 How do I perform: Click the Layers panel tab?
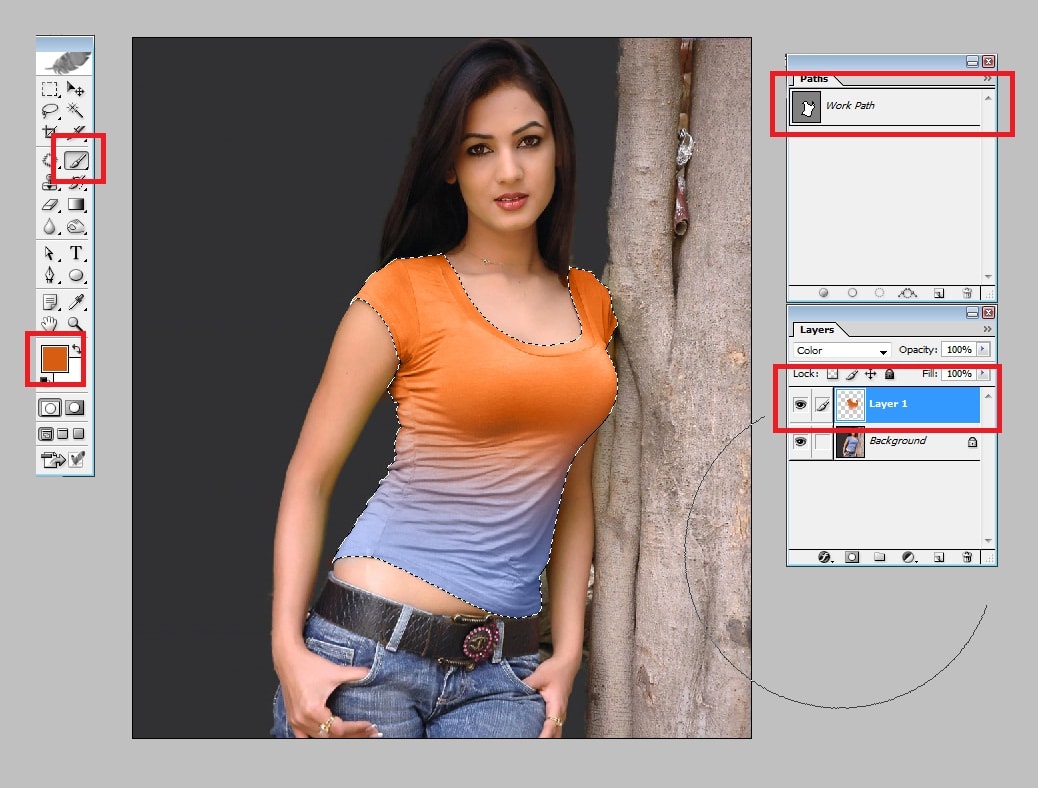[x=817, y=330]
